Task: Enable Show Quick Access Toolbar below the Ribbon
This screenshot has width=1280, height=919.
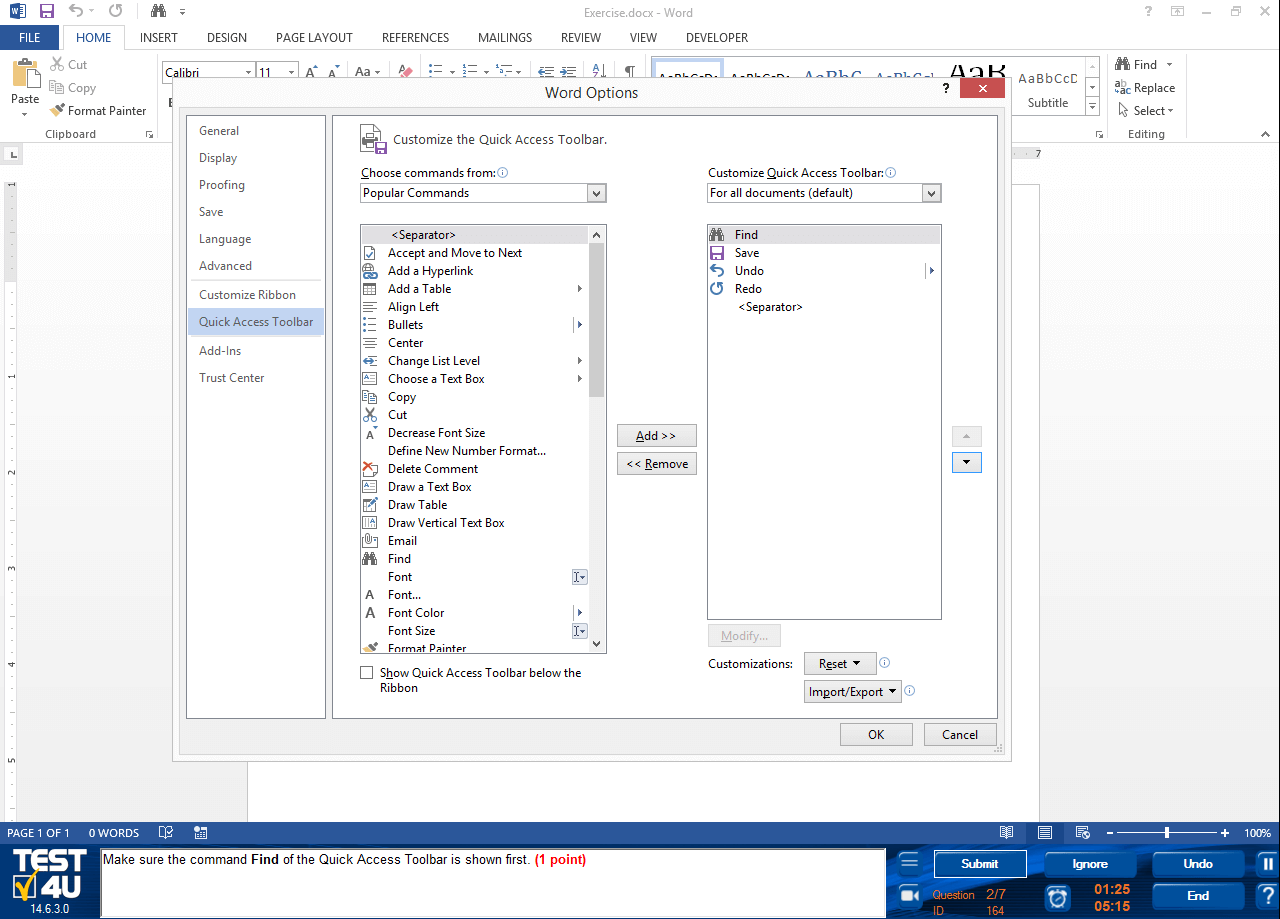Action: point(367,673)
